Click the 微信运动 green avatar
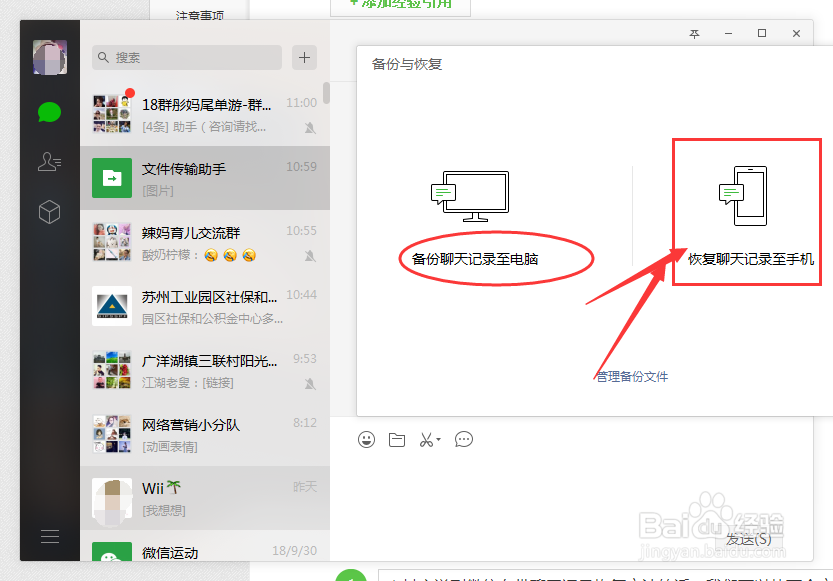Screen dimensions: 833x581 (112, 551)
